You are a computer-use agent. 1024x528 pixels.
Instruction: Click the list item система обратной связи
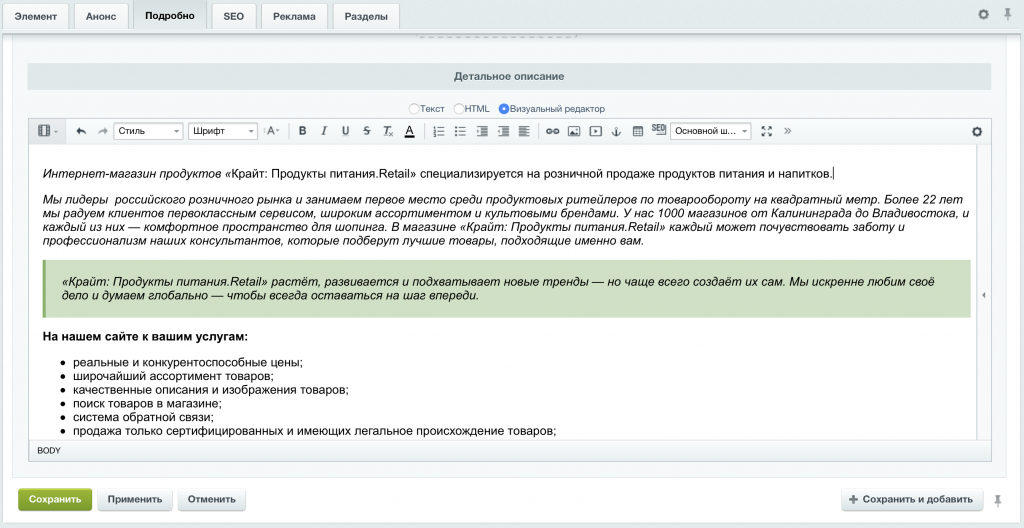[x=144, y=418]
